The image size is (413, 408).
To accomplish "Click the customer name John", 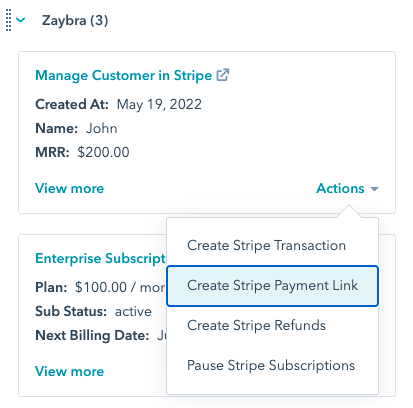I will (101, 128).
